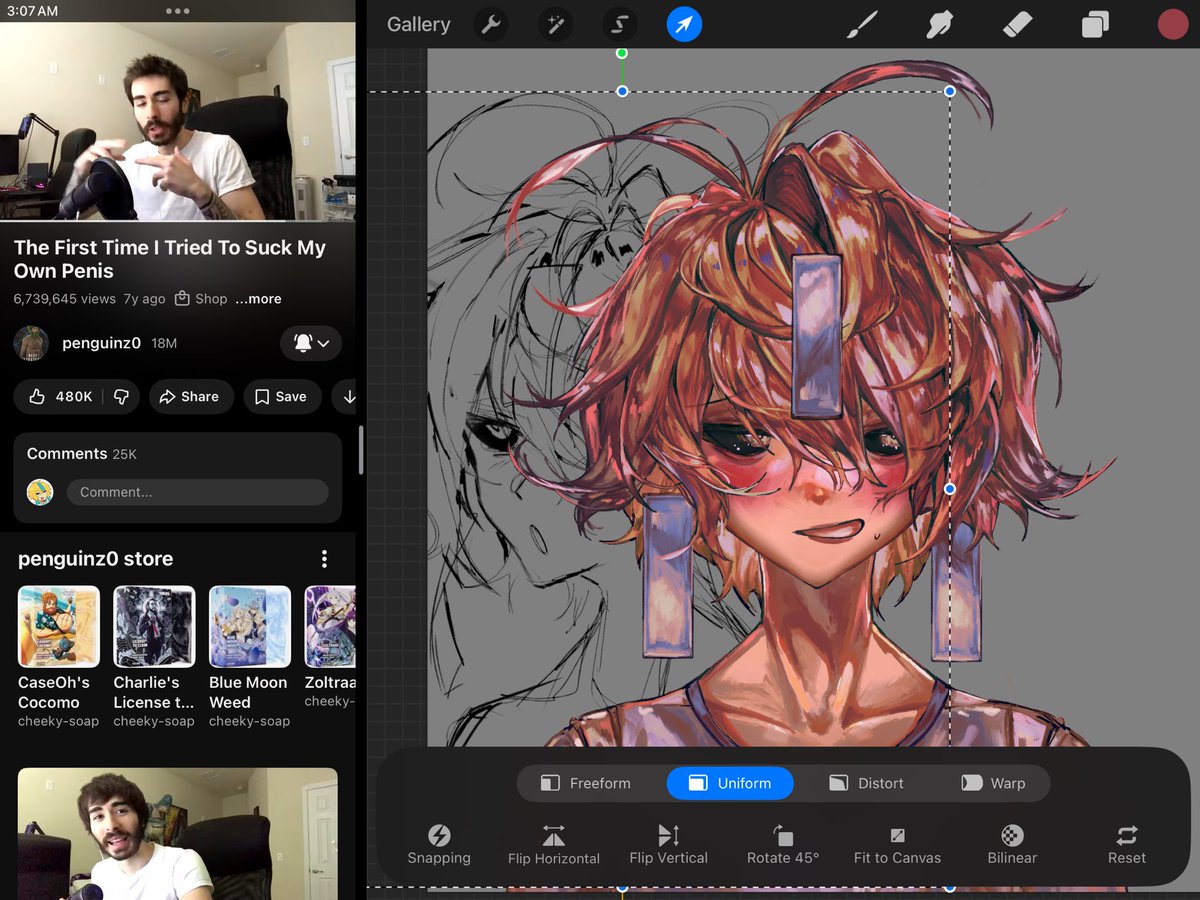This screenshot has width=1200, height=900.
Task: Open the Layers panel
Action: coord(1095,24)
